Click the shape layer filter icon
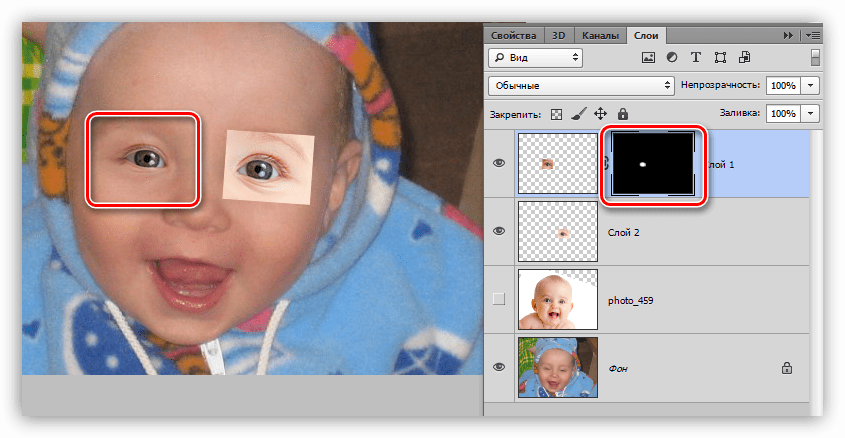The image size is (845, 438). [x=720, y=58]
